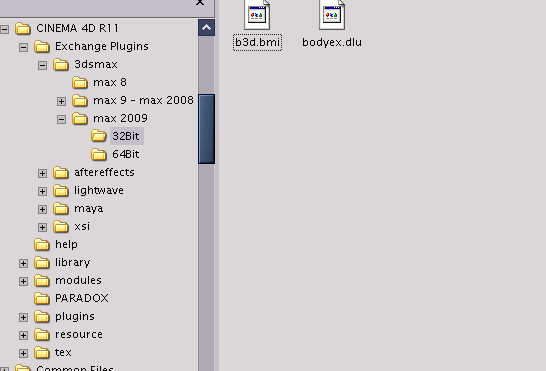Expand the aftereffects folder node
Screen dimensions: 546x371
[42, 173]
